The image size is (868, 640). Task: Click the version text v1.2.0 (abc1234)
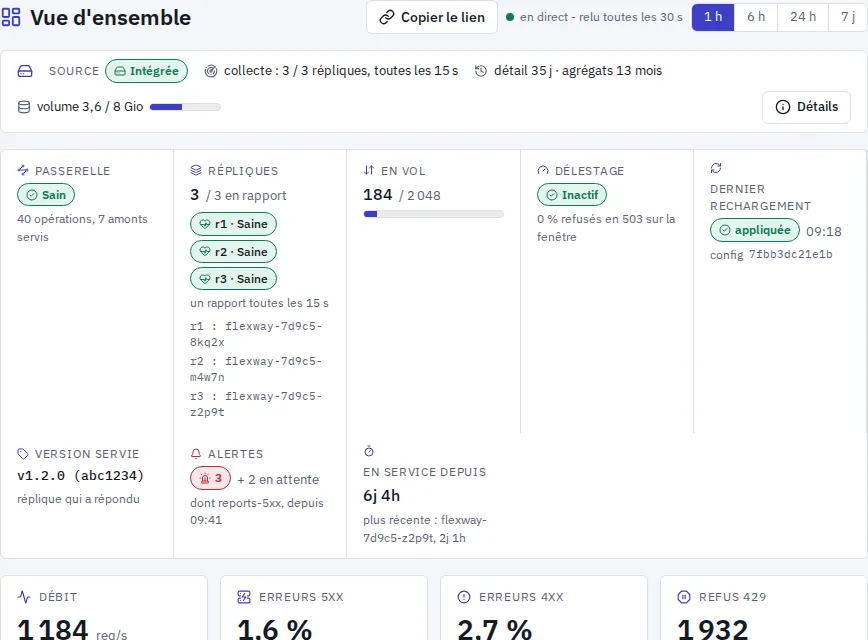click(x=80, y=476)
